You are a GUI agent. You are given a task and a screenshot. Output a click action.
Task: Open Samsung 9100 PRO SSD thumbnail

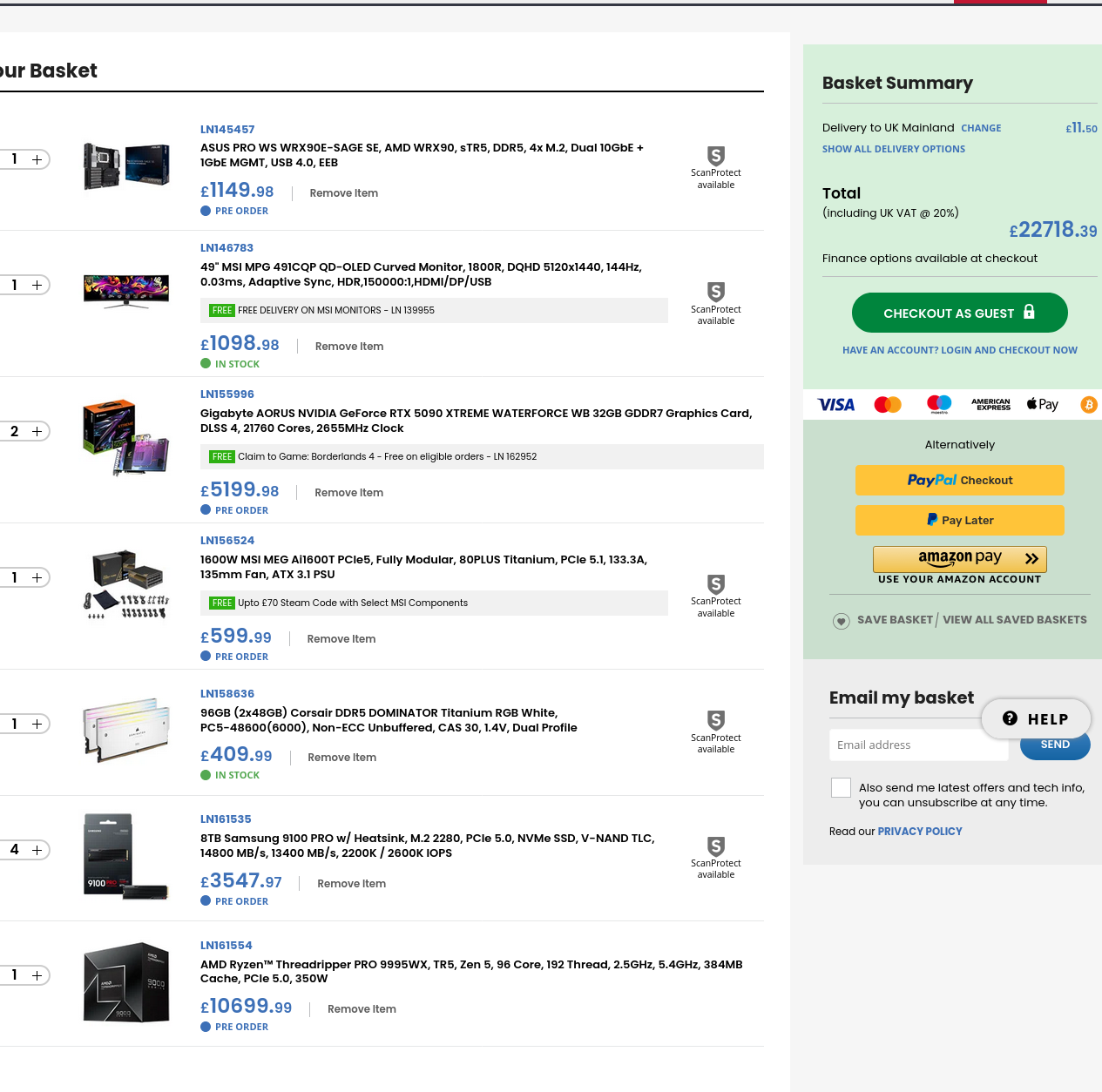click(x=126, y=856)
